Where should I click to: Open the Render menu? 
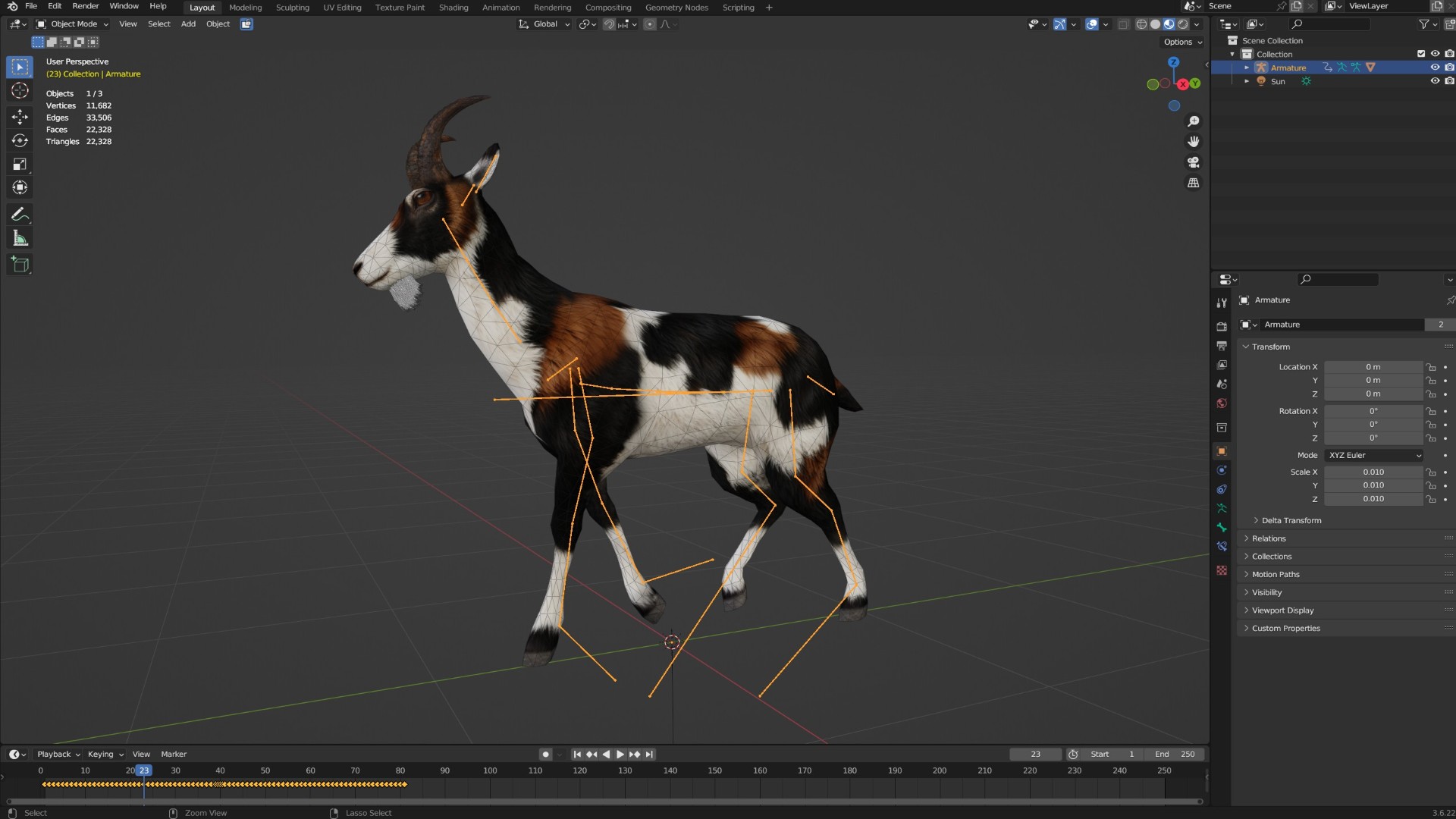pos(86,6)
